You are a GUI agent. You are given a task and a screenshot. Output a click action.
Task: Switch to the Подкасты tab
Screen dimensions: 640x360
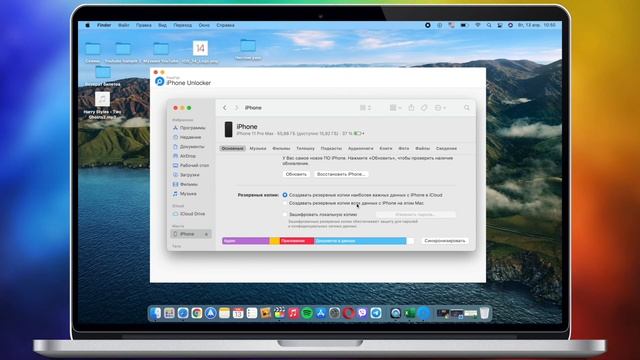pyautogui.click(x=331, y=149)
